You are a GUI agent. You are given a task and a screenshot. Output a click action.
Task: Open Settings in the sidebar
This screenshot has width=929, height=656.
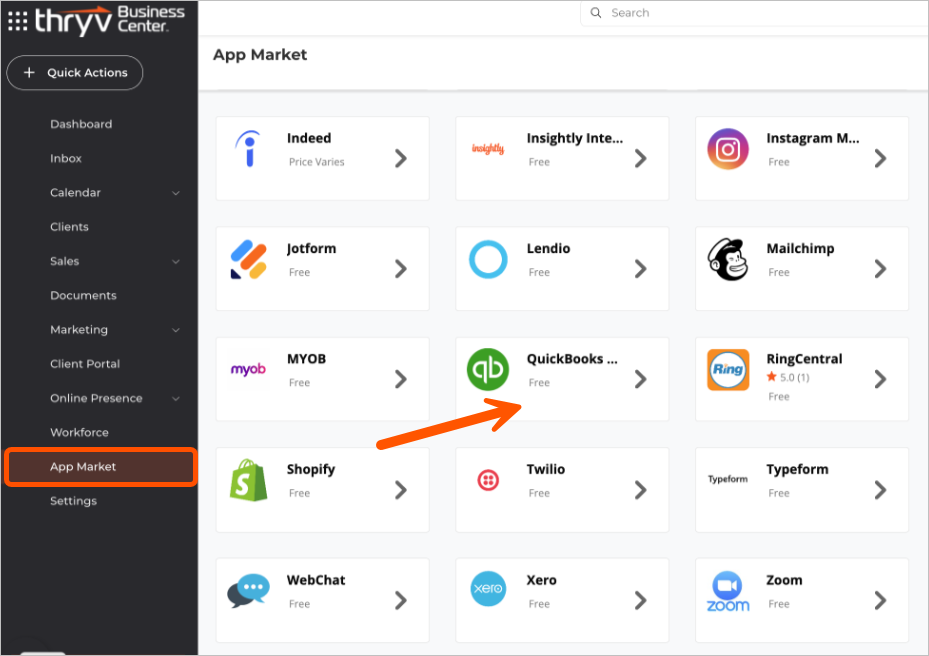point(73,501)
